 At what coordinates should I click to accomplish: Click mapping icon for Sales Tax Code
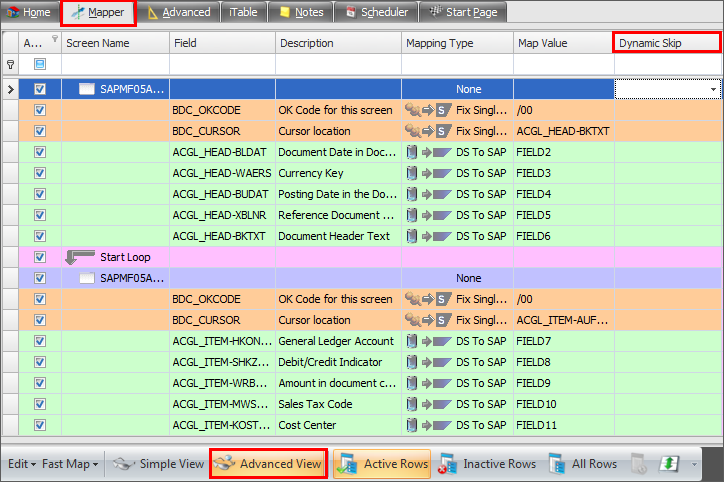(428, 404)
